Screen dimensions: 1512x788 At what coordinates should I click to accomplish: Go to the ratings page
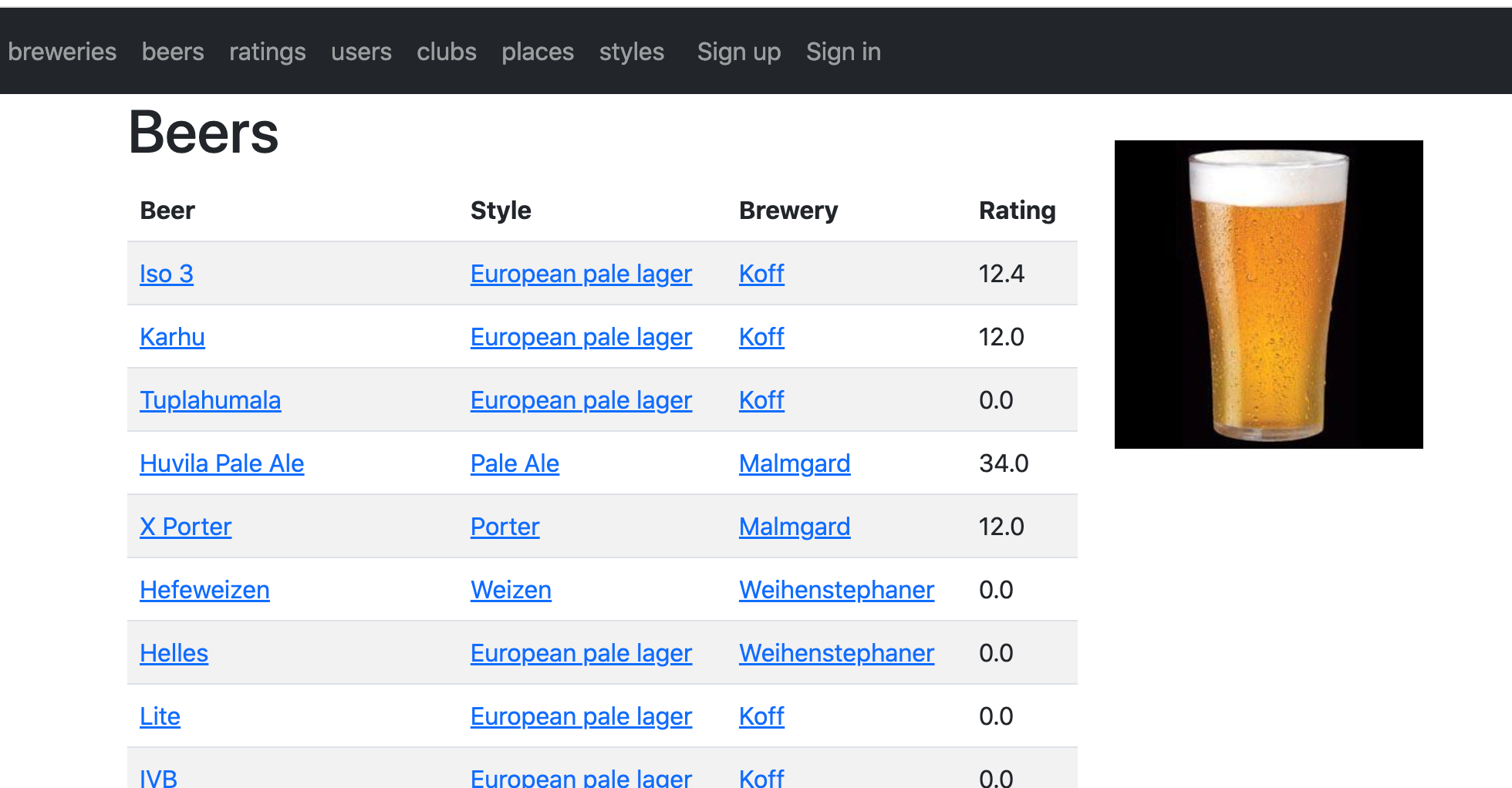tap(268, 52)
